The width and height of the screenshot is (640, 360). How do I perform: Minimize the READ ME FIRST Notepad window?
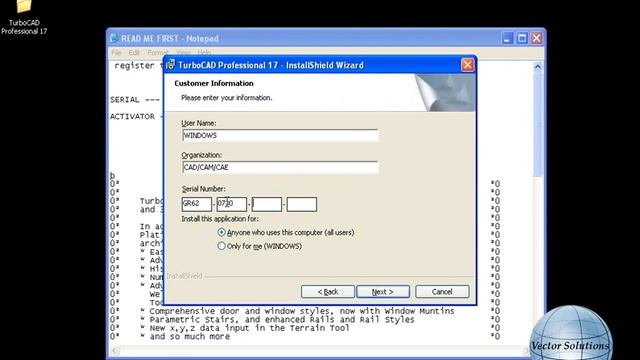click(x=507, y=38)
